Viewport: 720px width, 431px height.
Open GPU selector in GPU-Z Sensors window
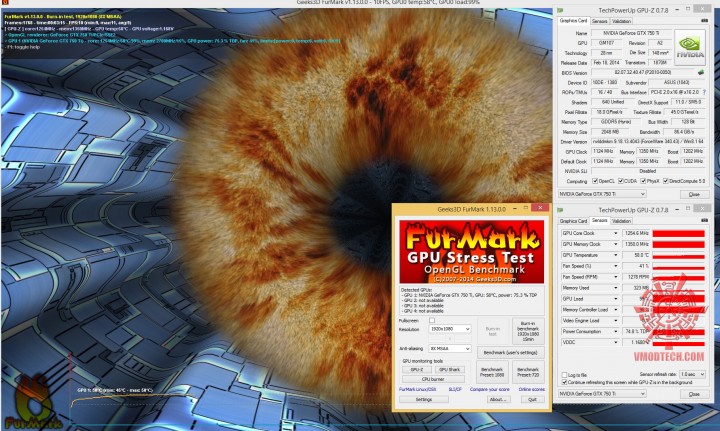602,394
